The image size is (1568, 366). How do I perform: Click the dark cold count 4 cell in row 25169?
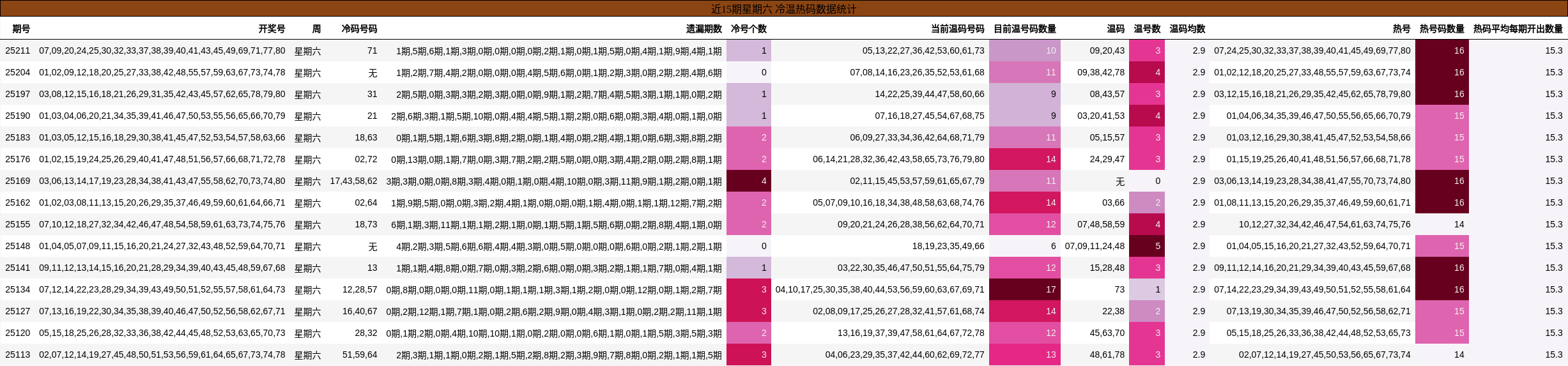(x=749, y=181)
